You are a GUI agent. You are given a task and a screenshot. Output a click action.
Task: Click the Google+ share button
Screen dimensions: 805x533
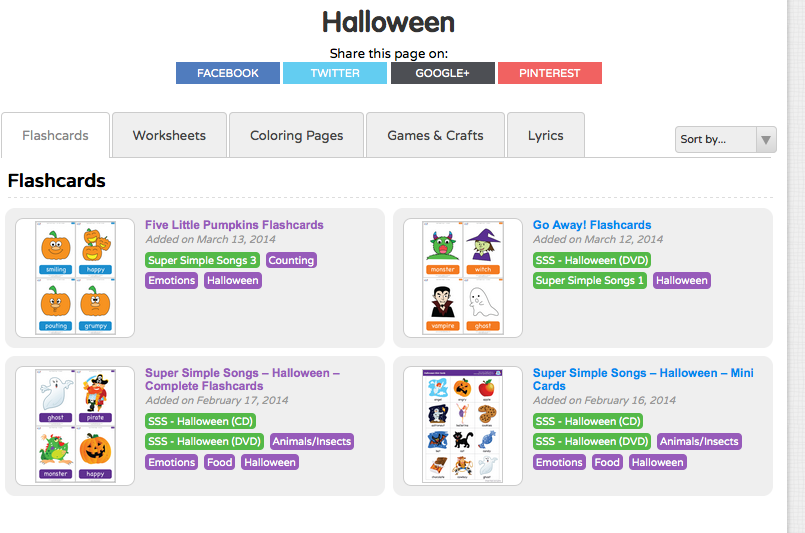coord(442,73)
